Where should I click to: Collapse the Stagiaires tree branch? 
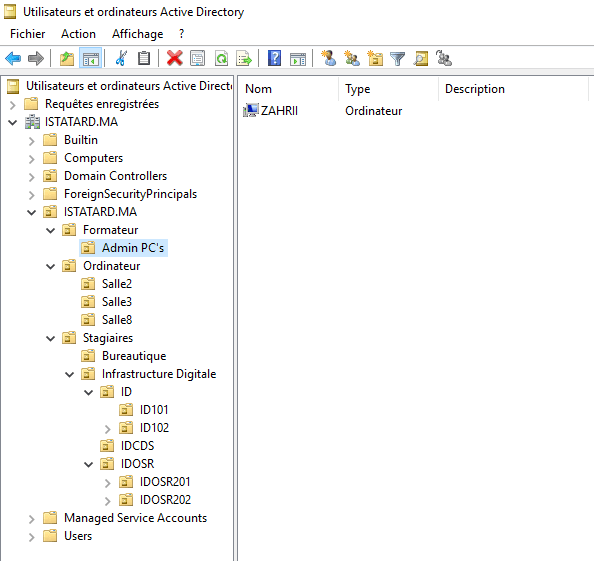pyautogui.click(x=50, y=338)
